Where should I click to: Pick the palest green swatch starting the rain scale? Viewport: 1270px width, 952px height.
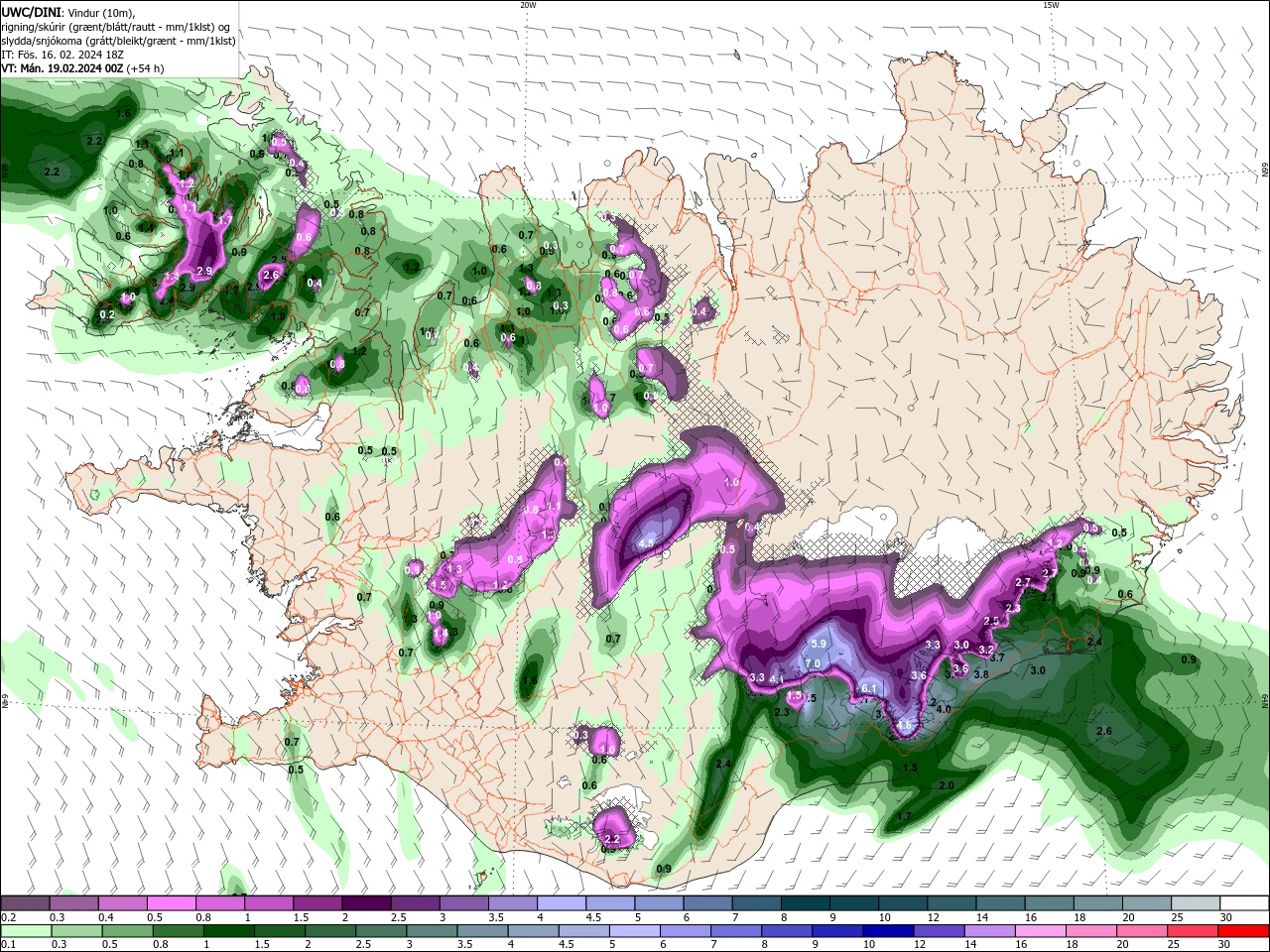tap(25, 931)
